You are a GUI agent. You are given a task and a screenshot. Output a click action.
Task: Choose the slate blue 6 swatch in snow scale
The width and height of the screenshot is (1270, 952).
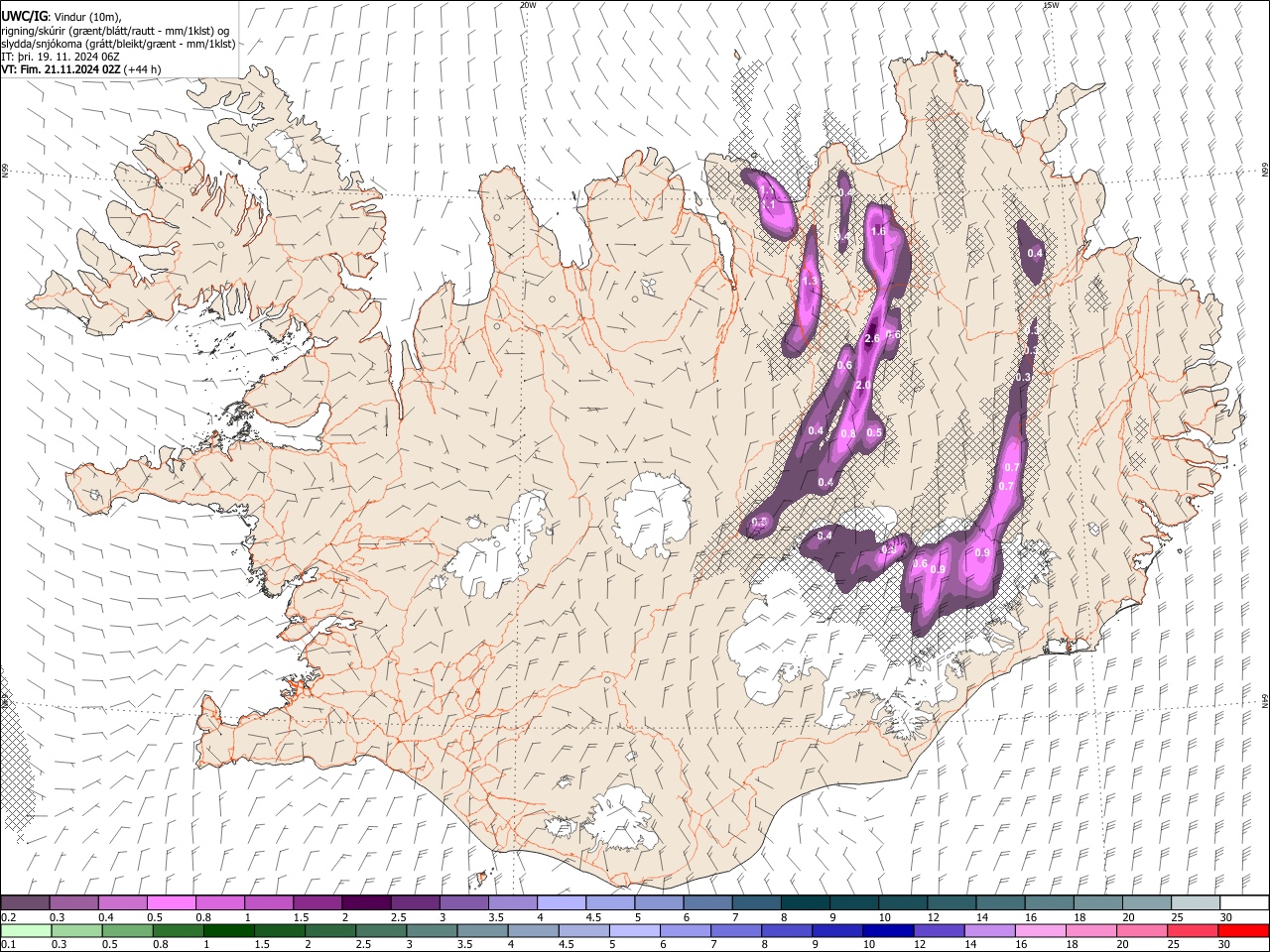coord(706,902)
